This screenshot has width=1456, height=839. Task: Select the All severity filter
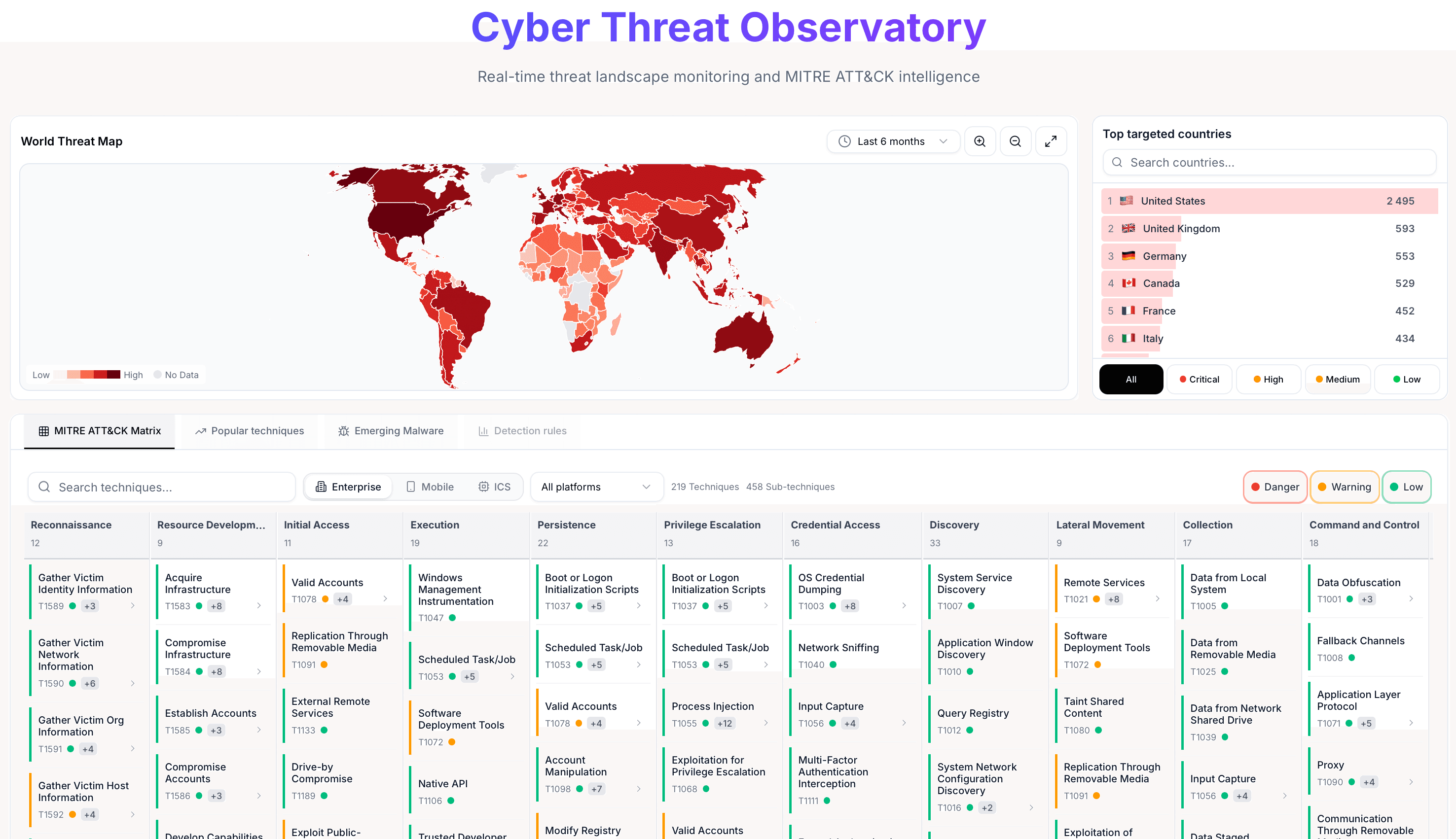[1131, 379]
